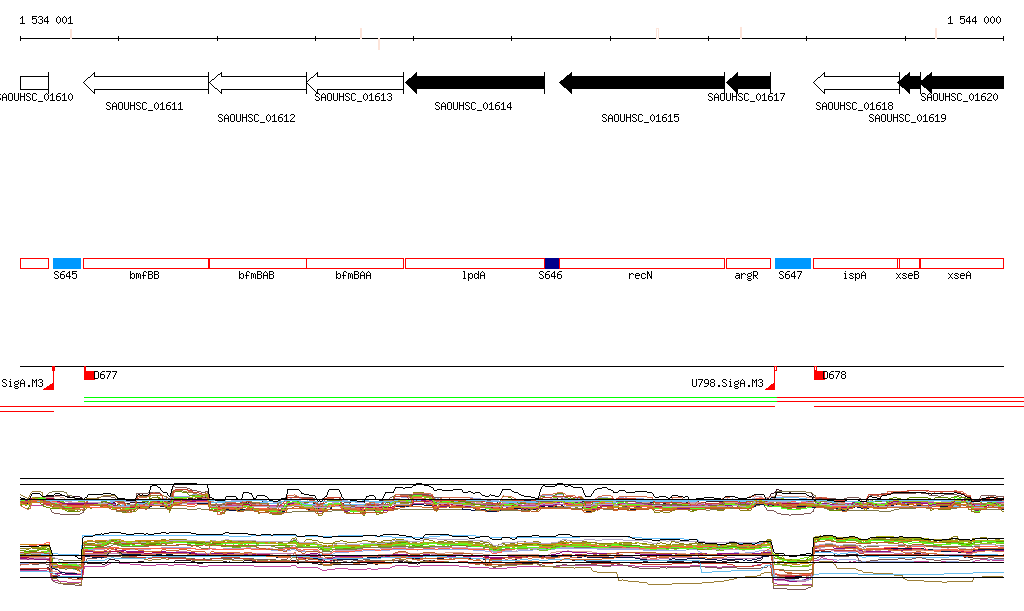Image resolution: width=1024 pixels, height=611 pixels.
Task: Click the blue S645 segment
Action: pyautogui.click(x=67, y=264)
